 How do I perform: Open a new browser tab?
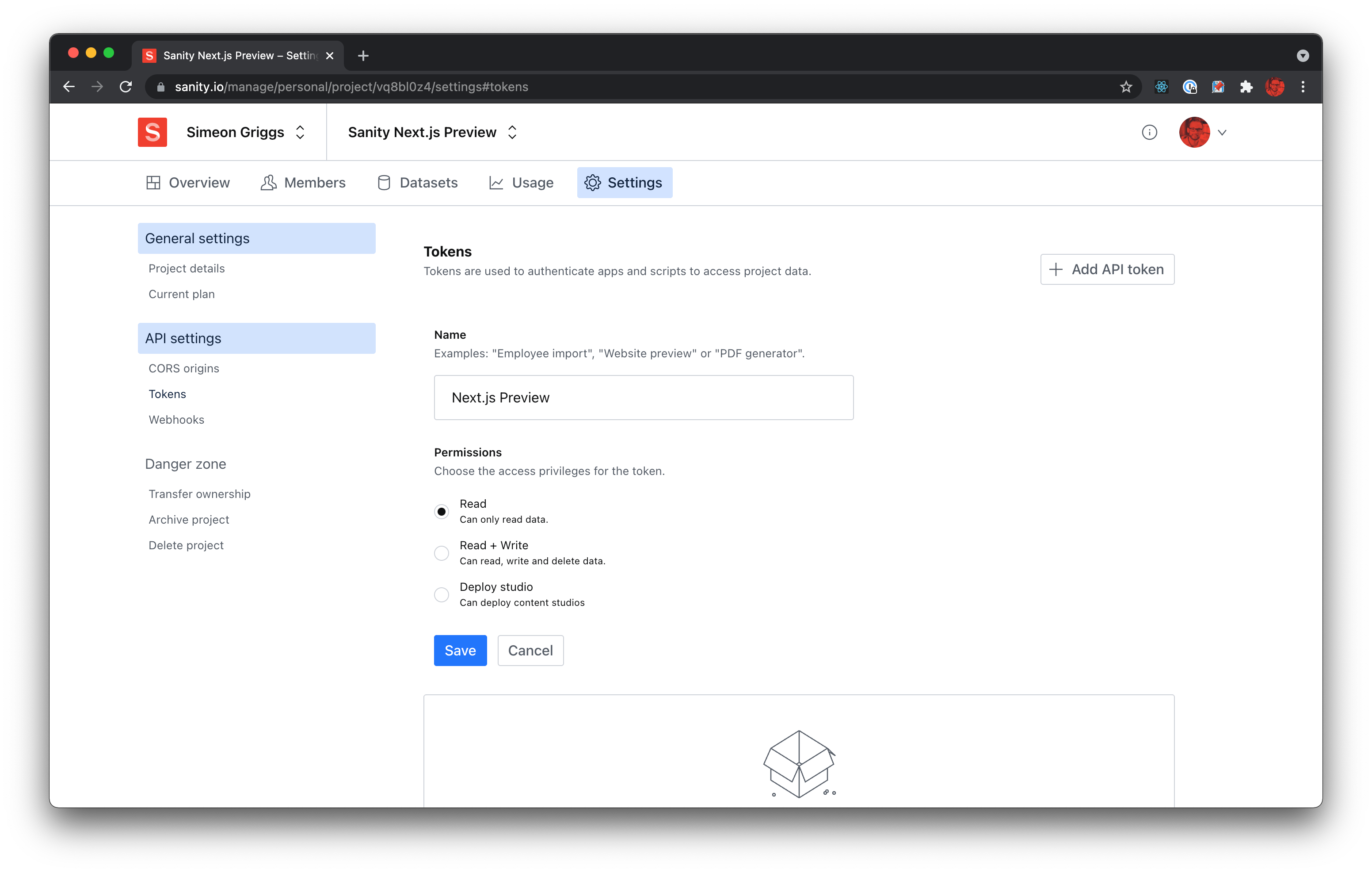pos(363,55)
